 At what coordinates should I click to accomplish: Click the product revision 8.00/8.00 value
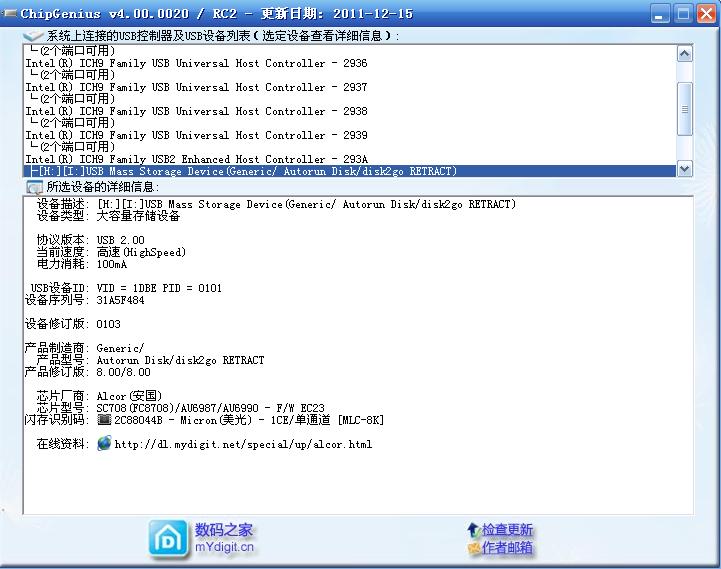pyautogui.click(x=123, y=372)
